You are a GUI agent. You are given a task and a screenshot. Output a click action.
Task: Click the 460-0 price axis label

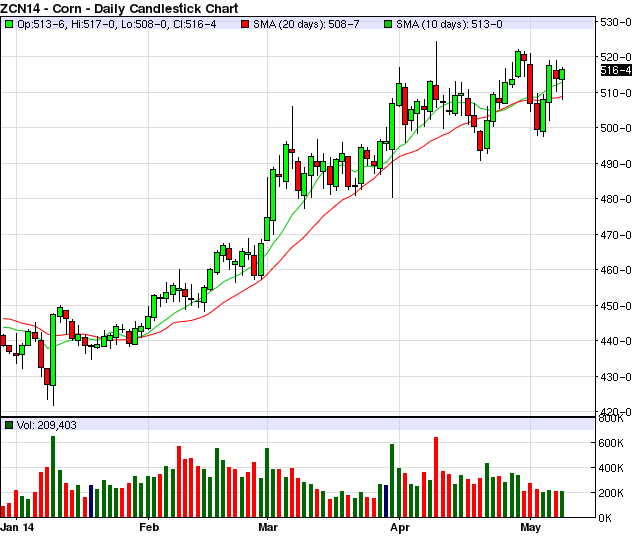[x=616, y=270]
